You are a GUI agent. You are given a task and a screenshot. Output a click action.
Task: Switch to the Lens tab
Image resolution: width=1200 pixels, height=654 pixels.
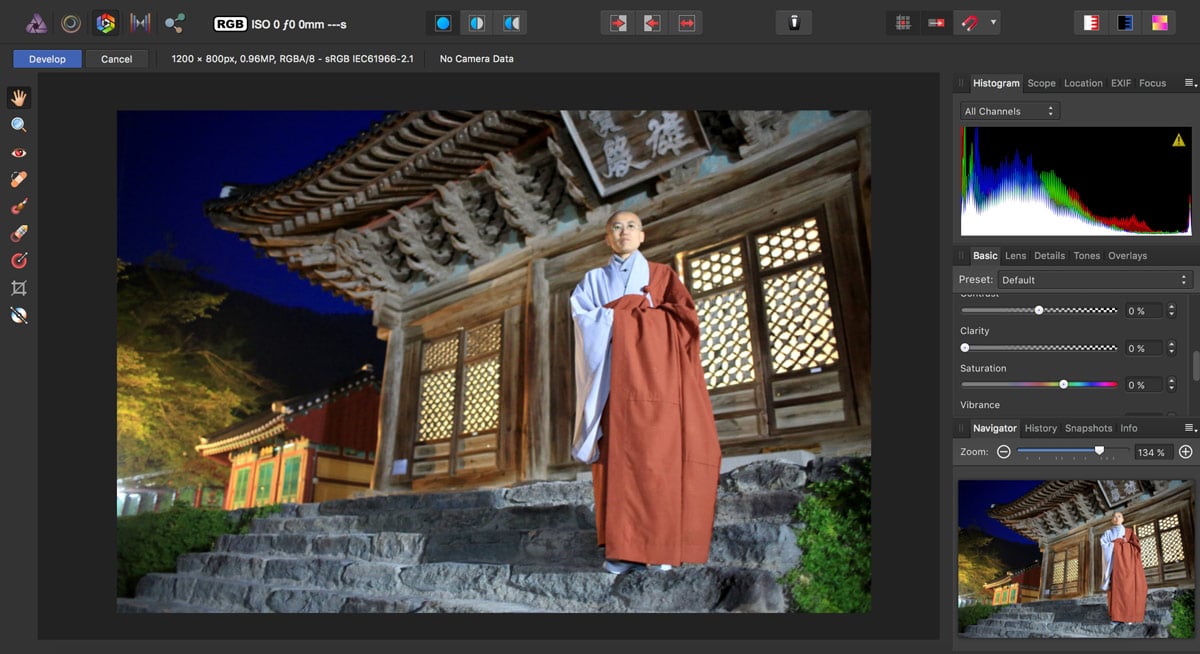click(x=1015, y=256)
